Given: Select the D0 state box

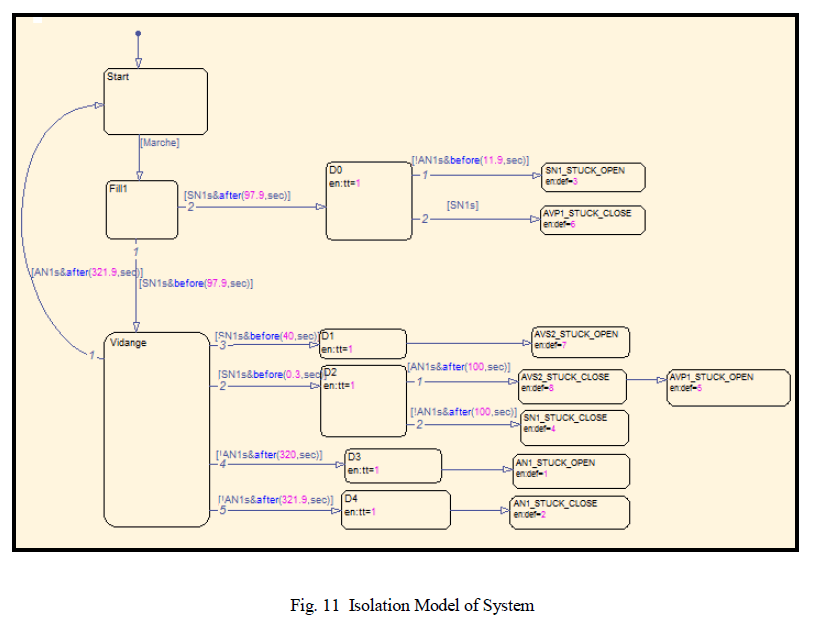Looking at the screenshot, I should (368, 201).
